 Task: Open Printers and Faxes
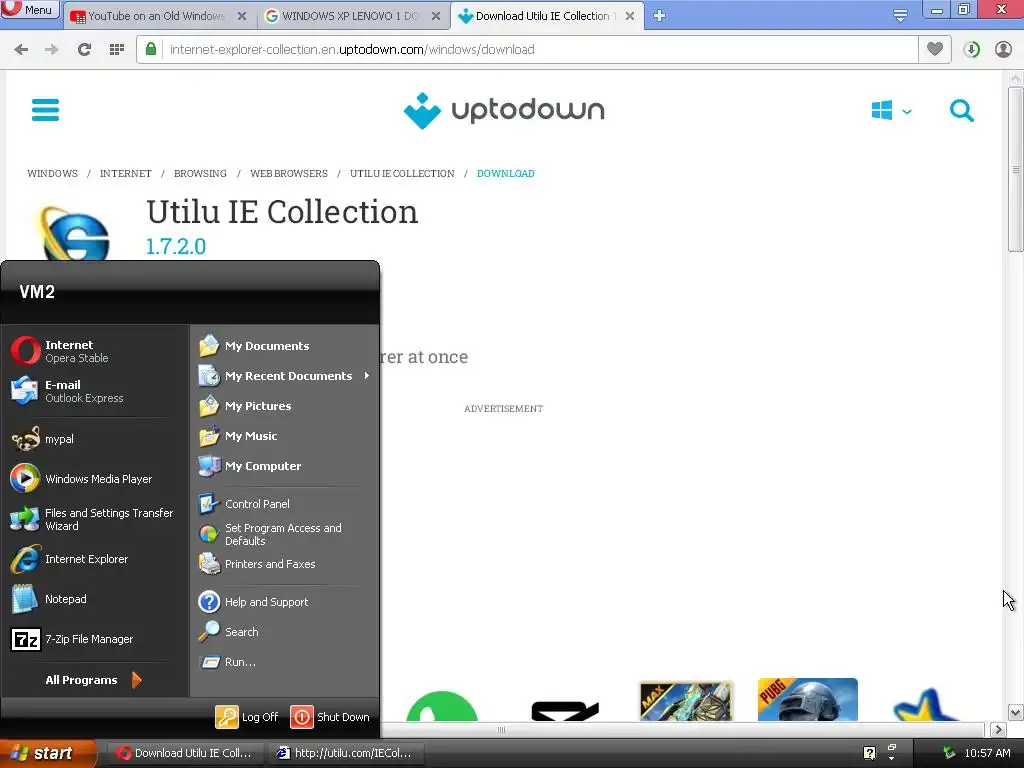click(x=284, y=564)
